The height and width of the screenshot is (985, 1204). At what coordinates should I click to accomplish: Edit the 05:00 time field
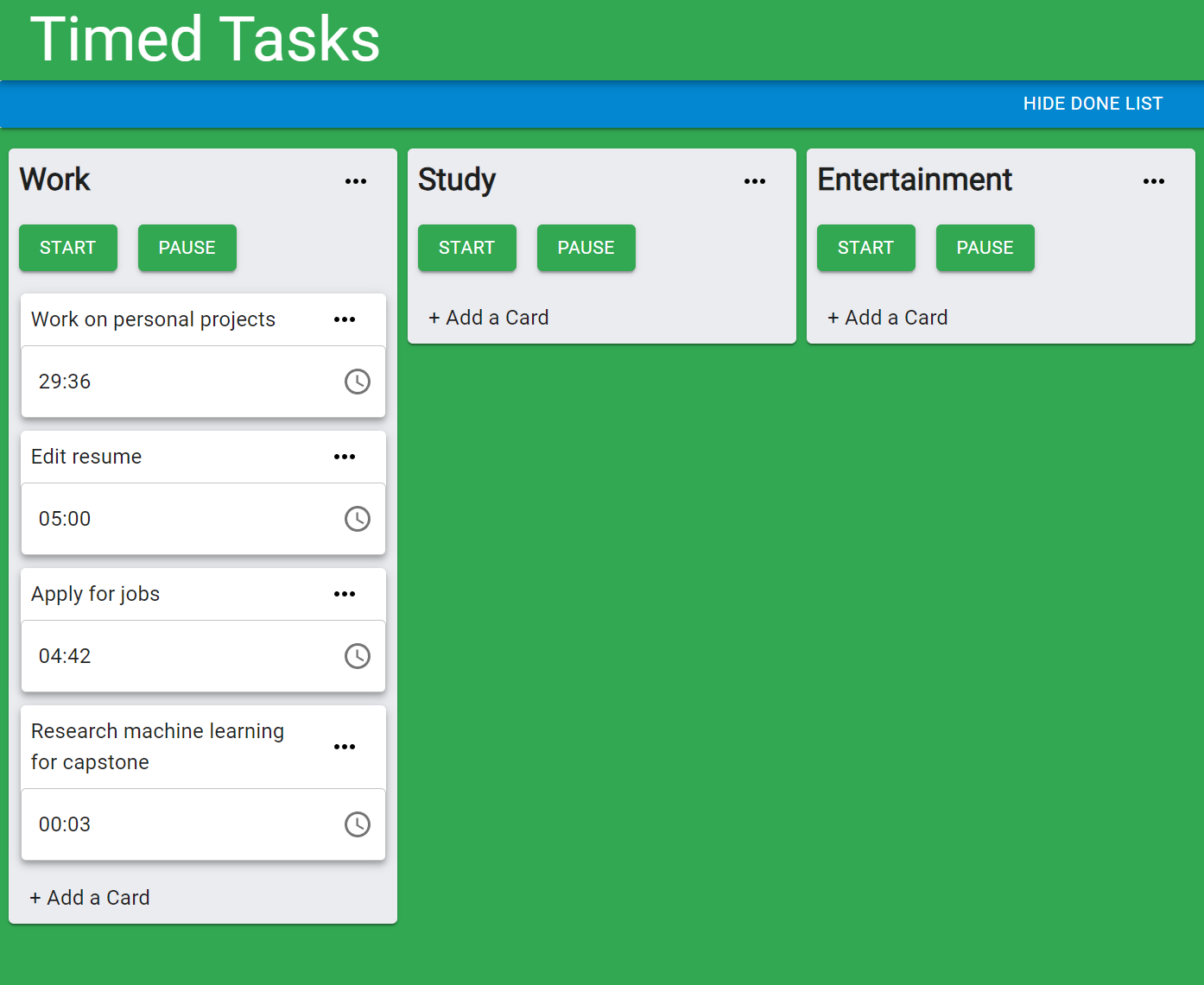tap(65, 519)
